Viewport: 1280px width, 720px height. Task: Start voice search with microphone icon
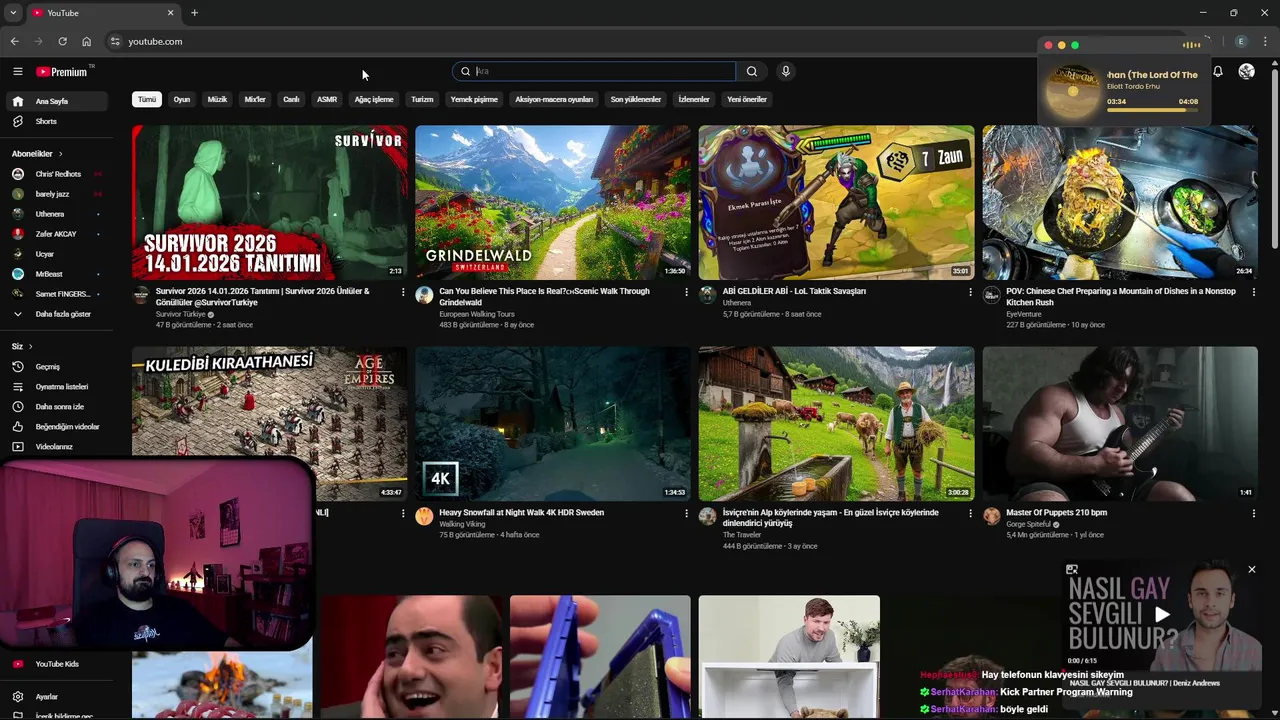pos(786,71)
